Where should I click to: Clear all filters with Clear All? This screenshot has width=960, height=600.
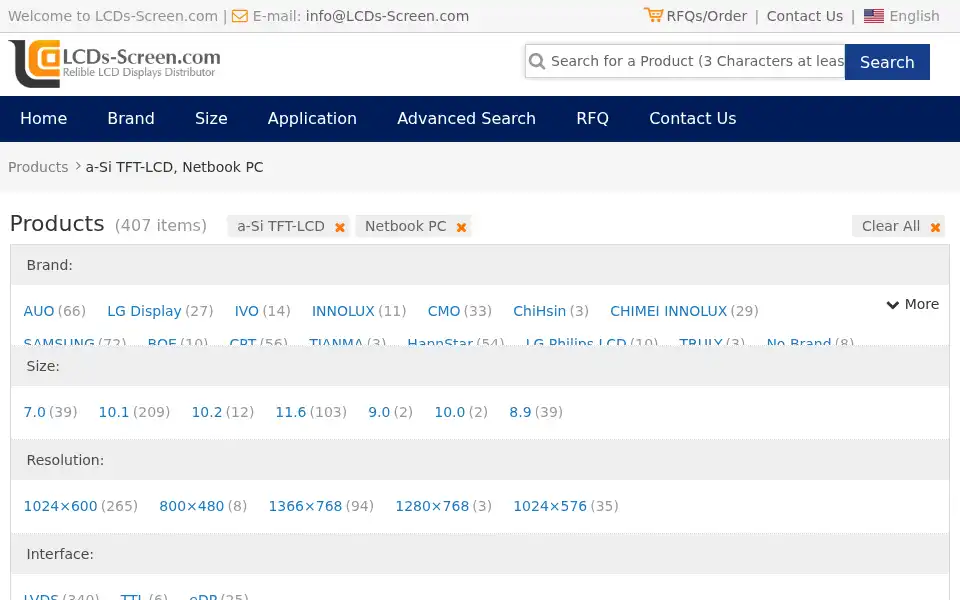click(898, 226)
